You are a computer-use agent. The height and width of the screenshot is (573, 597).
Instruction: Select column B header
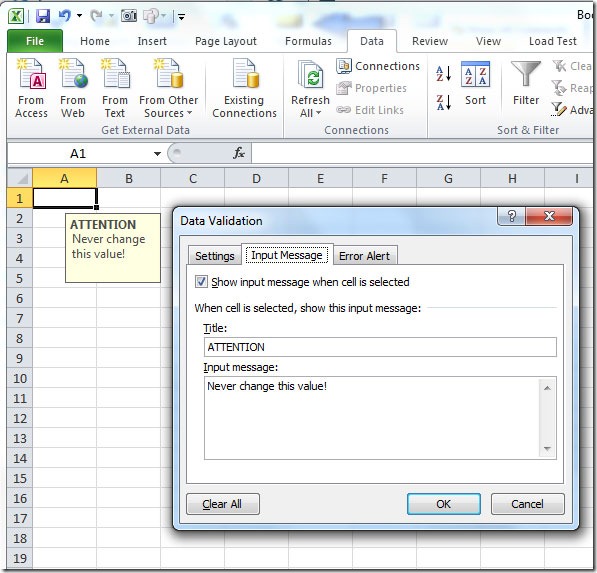tap(129, 178)
